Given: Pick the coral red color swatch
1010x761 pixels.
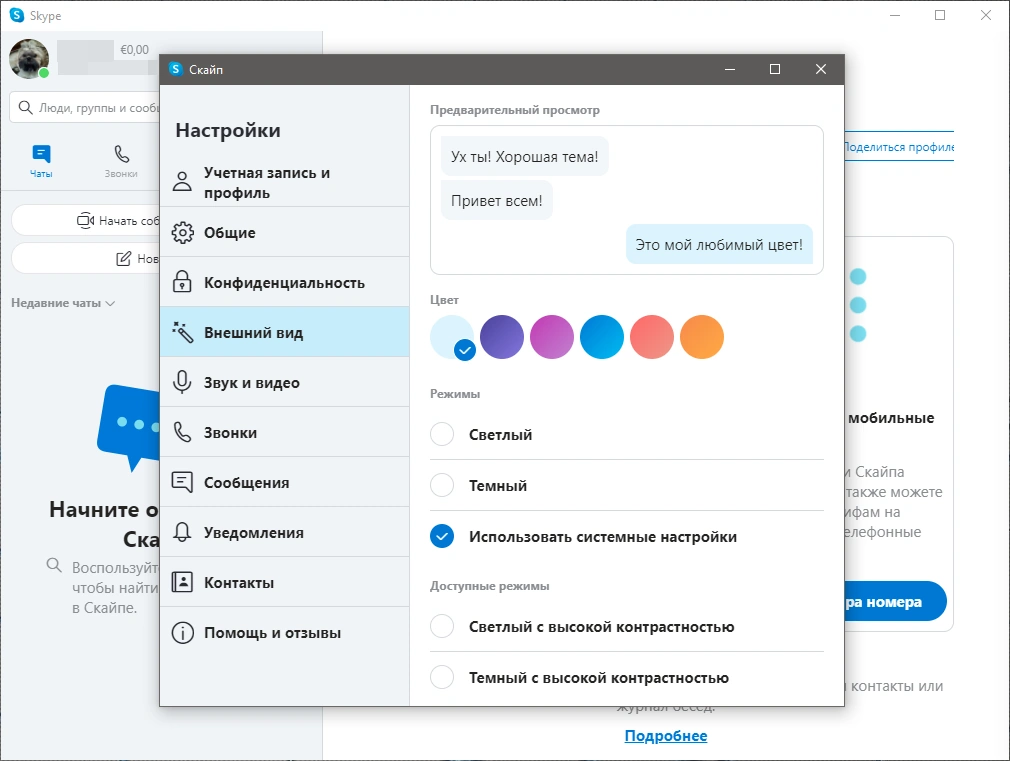Looking at the screenshot, I should 652,336.
